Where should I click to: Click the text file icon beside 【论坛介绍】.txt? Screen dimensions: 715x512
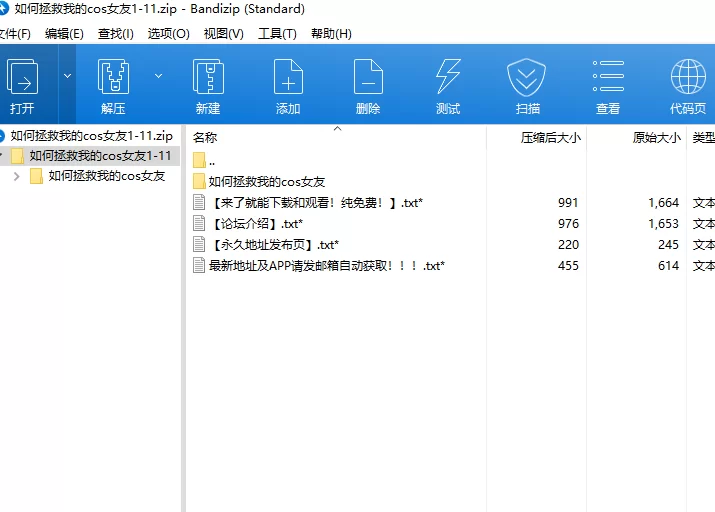[x=199, y=223]
